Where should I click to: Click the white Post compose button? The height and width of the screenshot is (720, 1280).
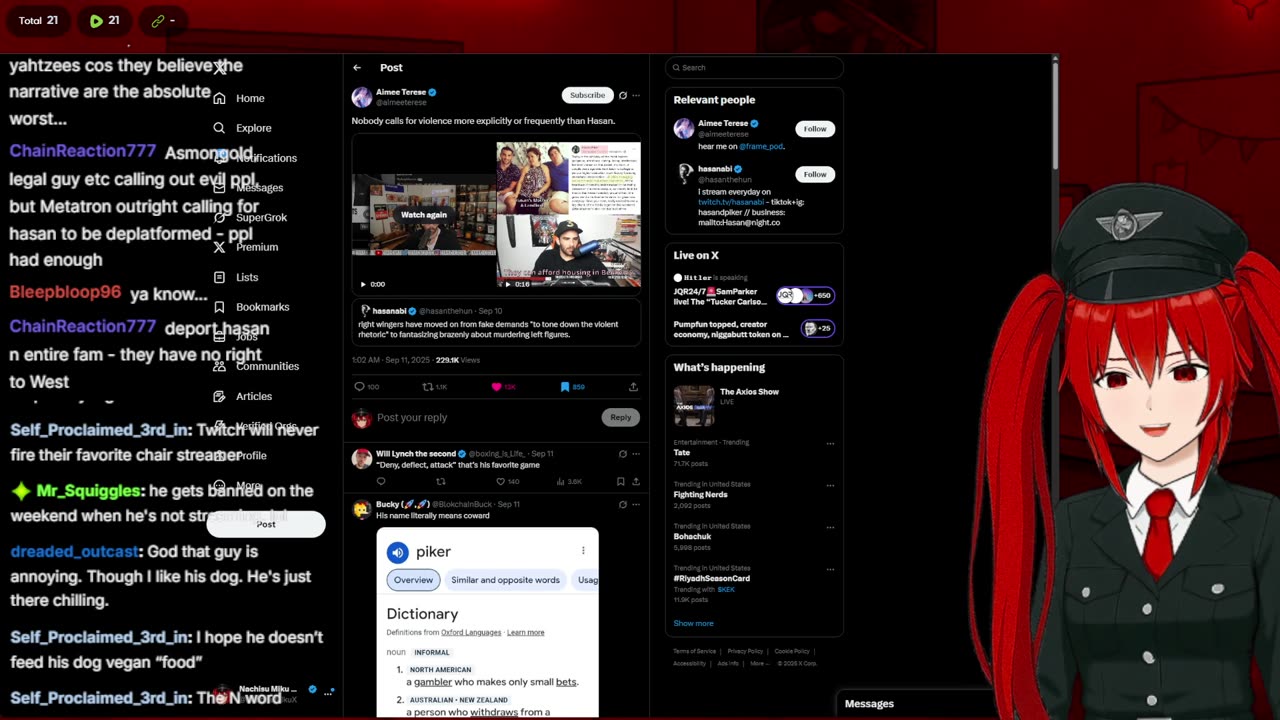[x=266, y=524]
